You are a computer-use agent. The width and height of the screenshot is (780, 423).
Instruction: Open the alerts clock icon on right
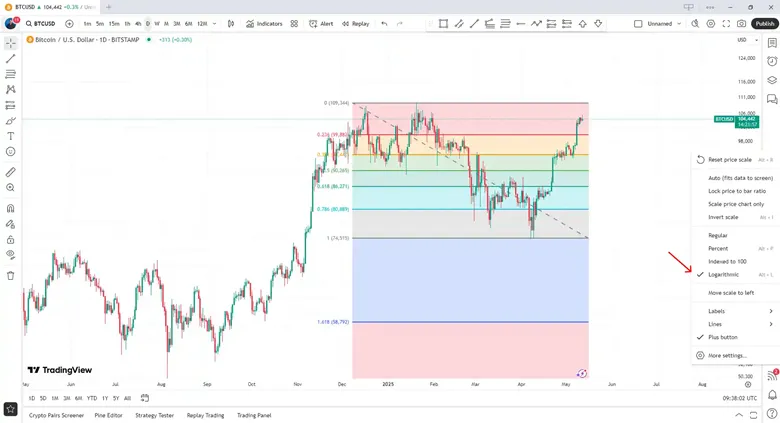click(x=772, y=61)
